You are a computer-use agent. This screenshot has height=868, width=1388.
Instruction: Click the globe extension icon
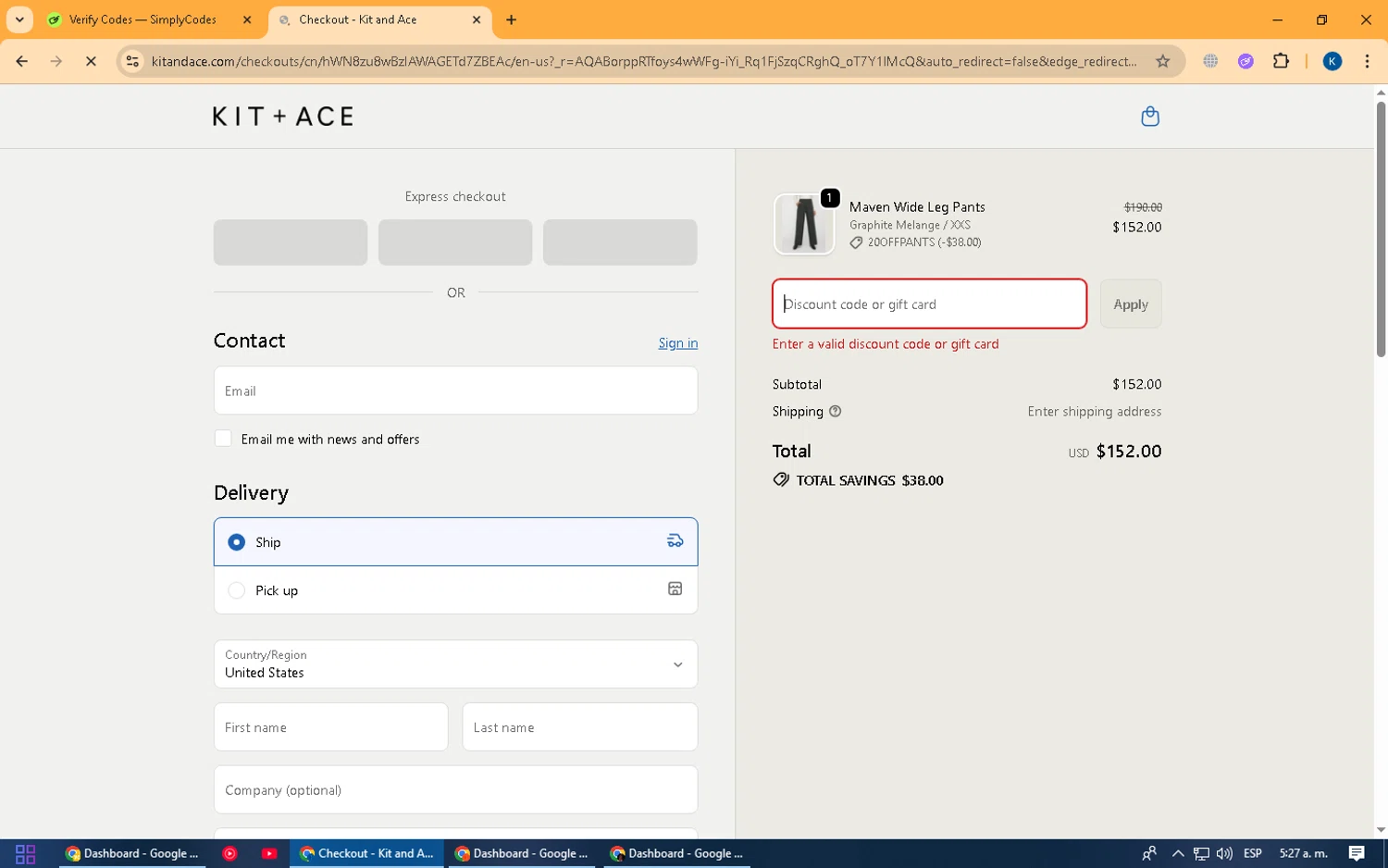1210,61
